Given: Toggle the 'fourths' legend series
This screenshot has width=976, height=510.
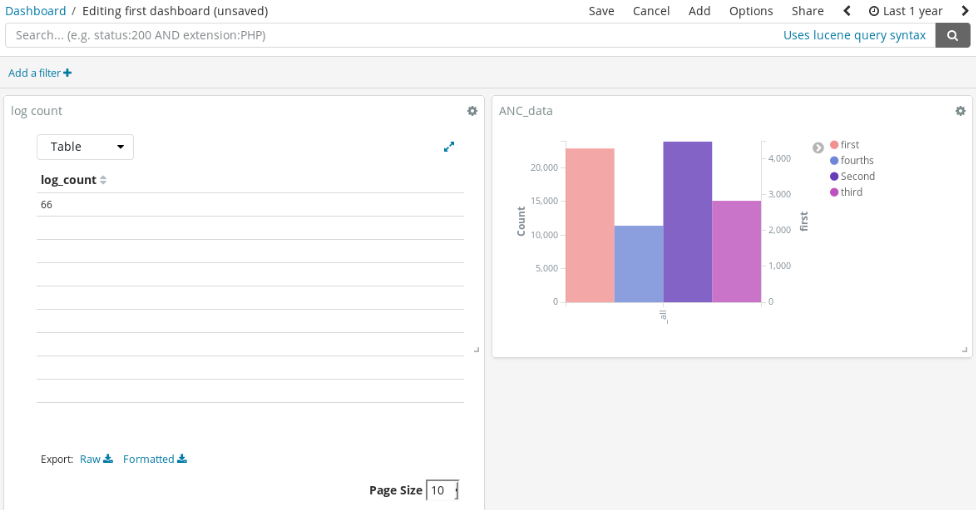Looking at the screenshot, I should tap(856, 160).
